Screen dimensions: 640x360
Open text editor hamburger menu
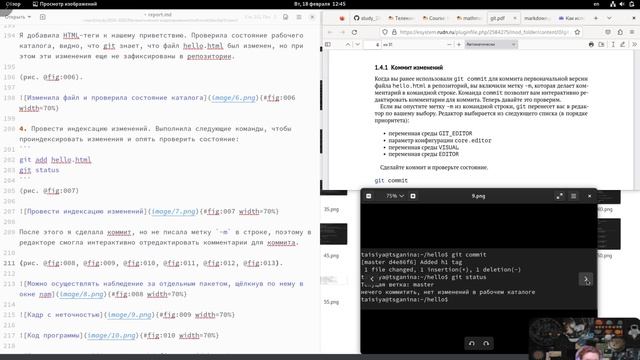pos(299,17)
